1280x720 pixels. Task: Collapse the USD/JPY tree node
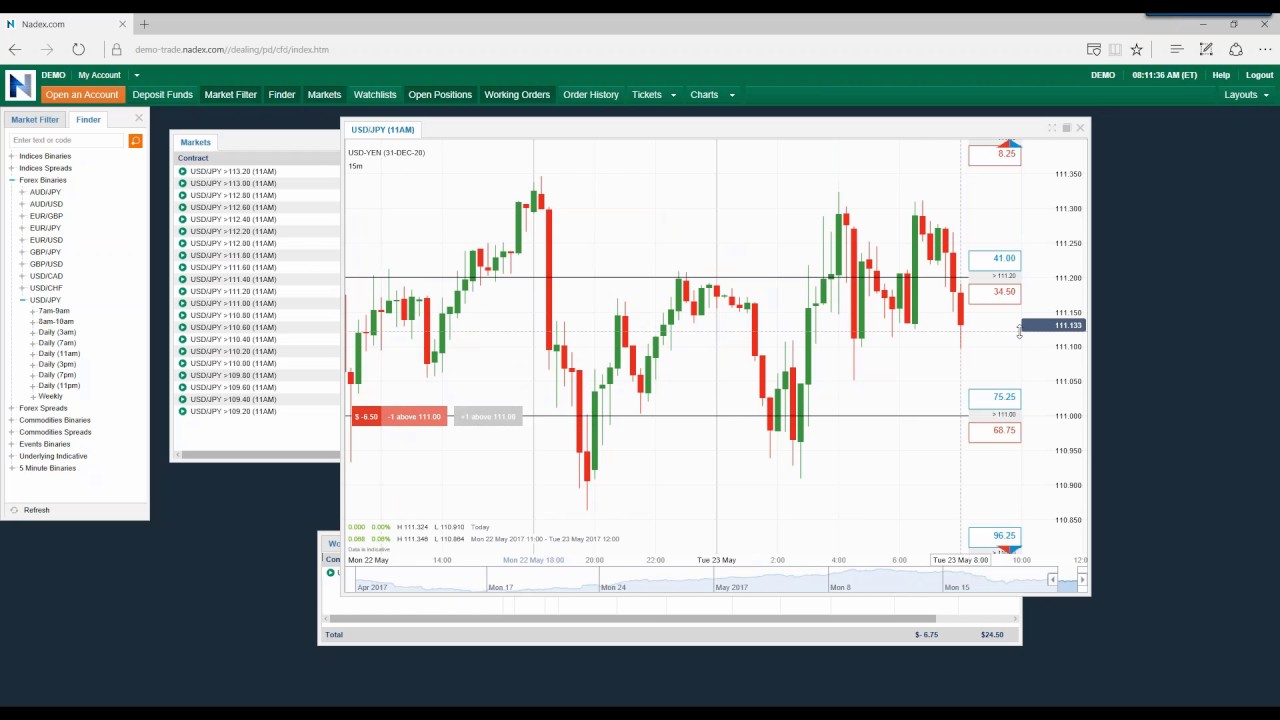tap(22, 300)
